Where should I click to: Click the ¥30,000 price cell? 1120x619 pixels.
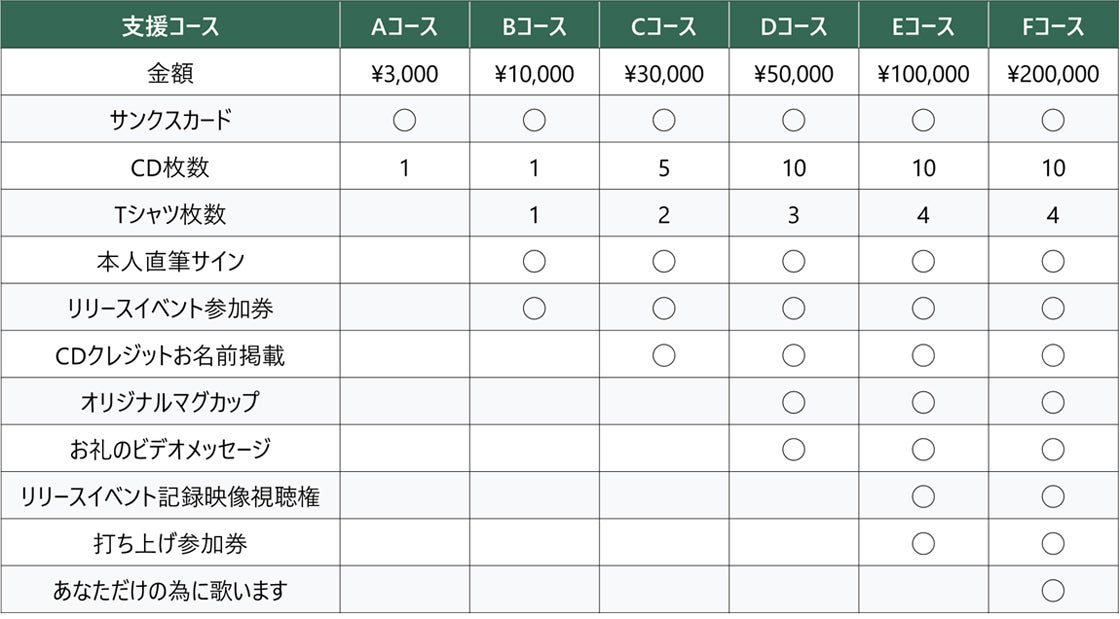[x=664, y=74]
